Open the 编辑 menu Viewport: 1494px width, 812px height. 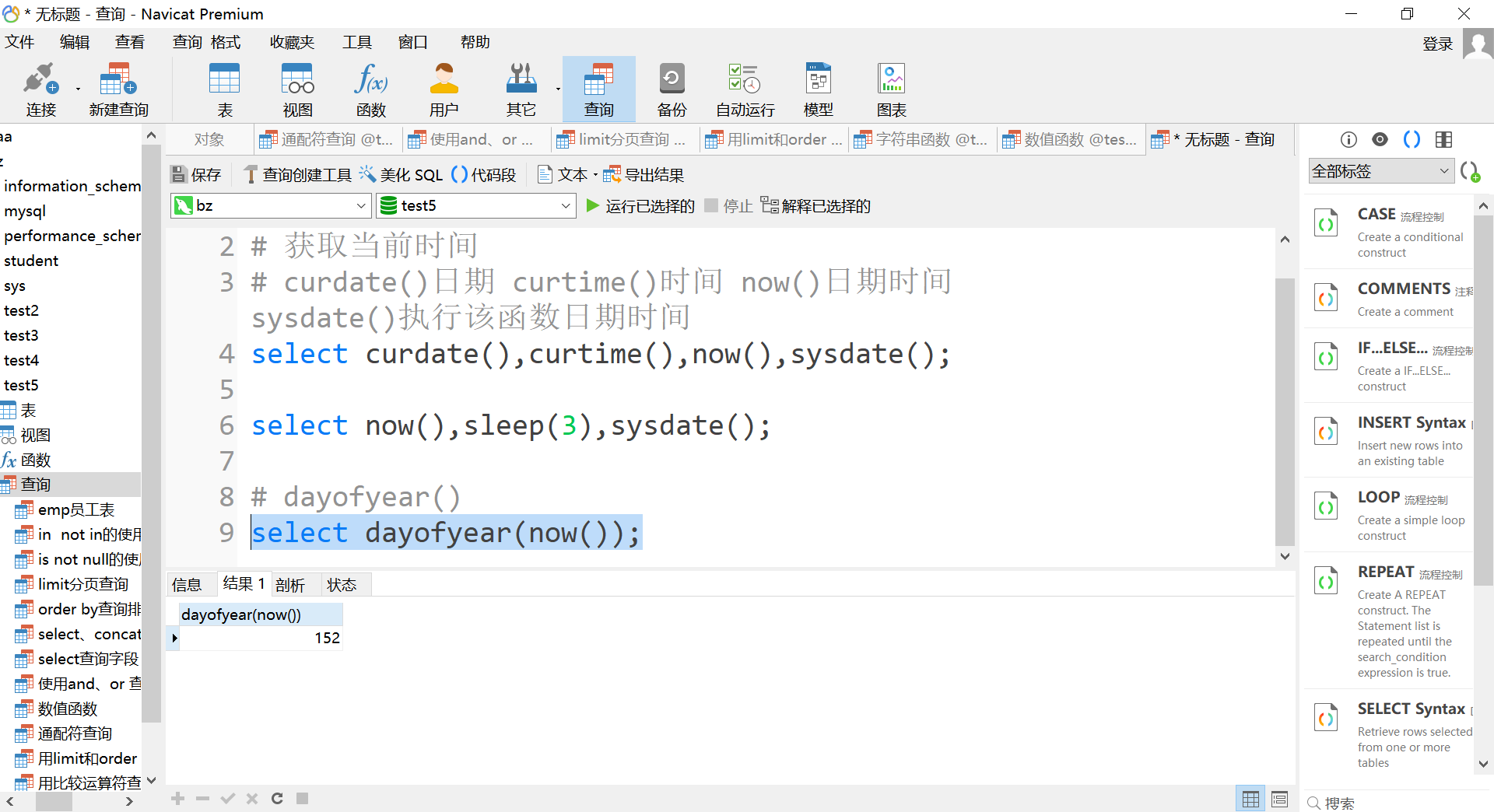[x=75, y=42]
